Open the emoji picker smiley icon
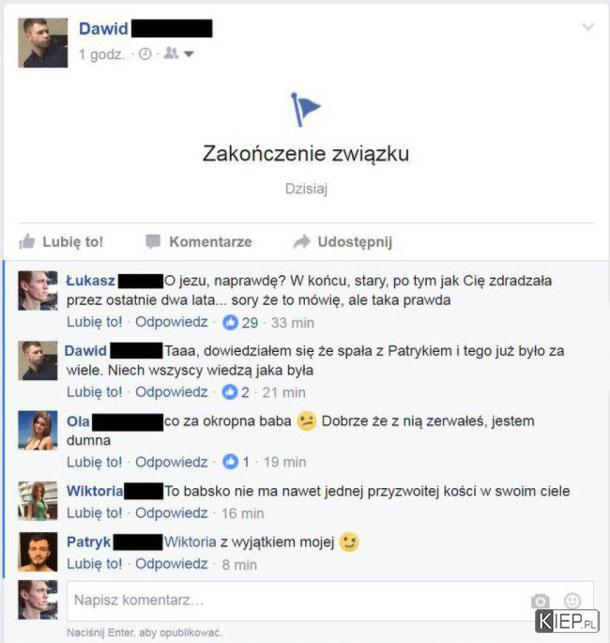Viewport: 610px width, 643px height. pyautogui.click(x=572, y=601)
